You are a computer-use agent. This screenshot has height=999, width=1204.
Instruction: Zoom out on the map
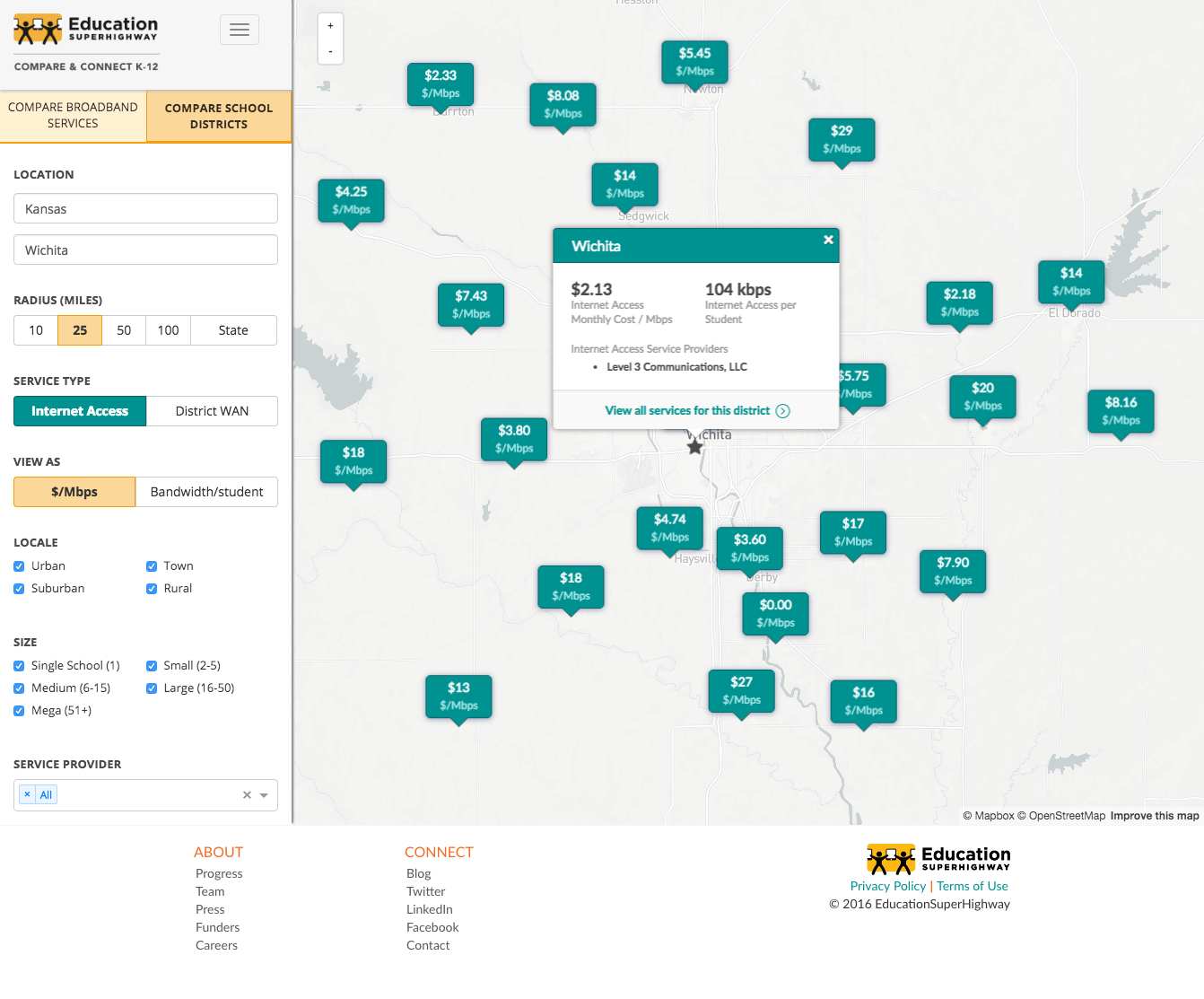click(330, 52)
